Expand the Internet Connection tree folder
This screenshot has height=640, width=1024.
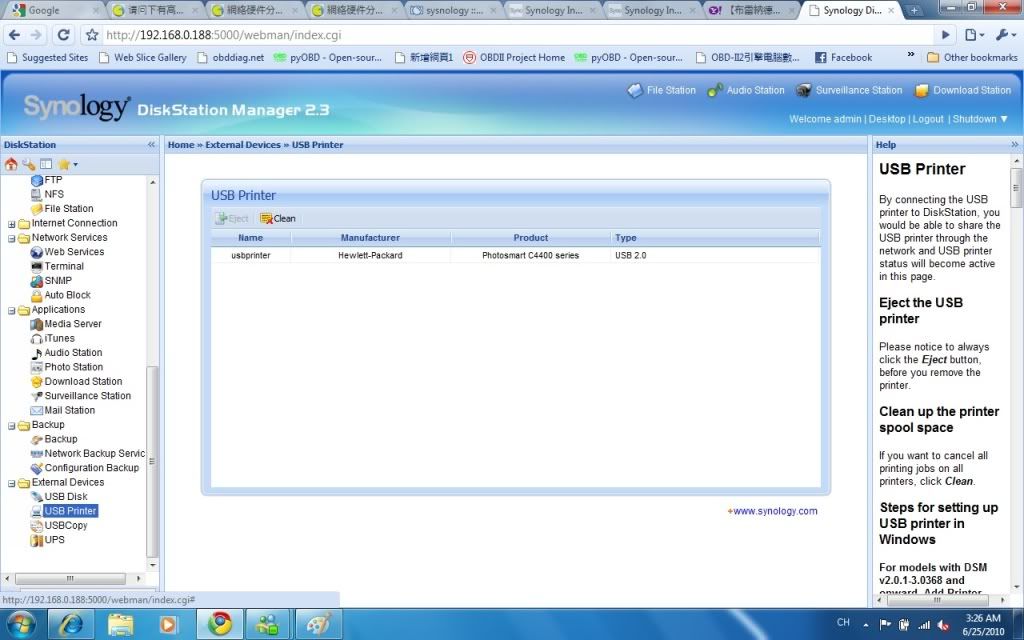12,224
